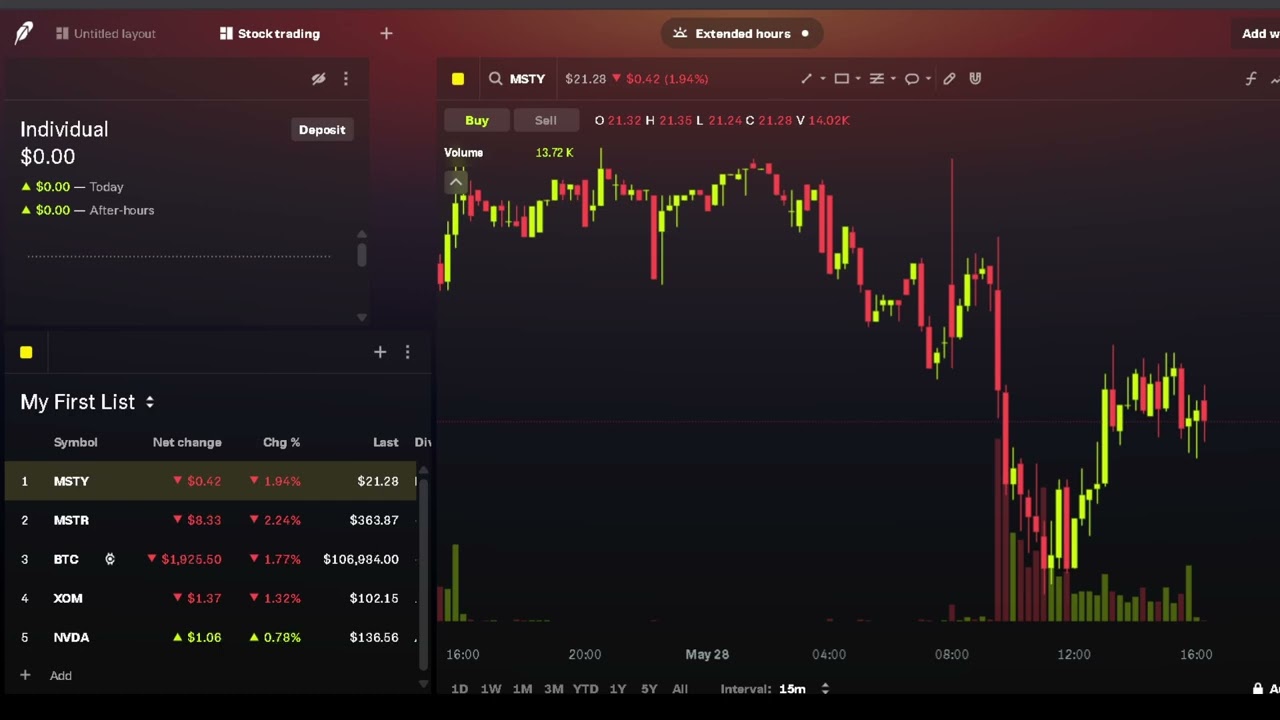
Task: Click the interval up/down stepper arrows
Action: click(x=825, y=689)
